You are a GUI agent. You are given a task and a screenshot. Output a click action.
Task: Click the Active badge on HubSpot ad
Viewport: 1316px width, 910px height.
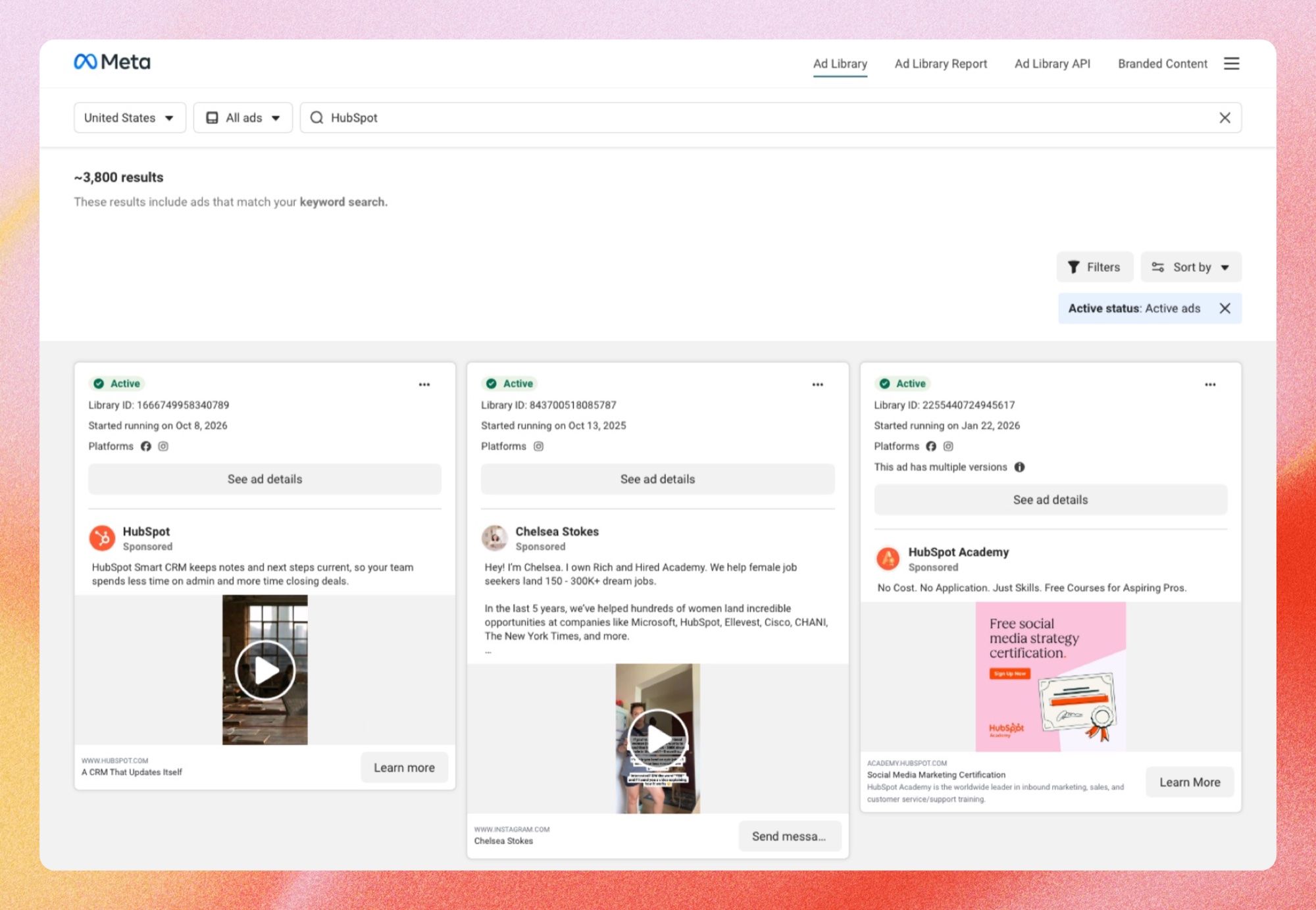pos(118,384)
